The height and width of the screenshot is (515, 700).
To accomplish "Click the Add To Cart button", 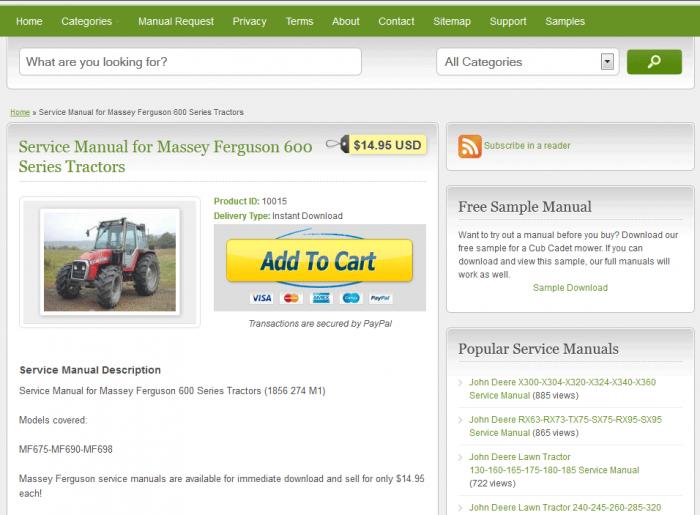I will click(319, 261).
